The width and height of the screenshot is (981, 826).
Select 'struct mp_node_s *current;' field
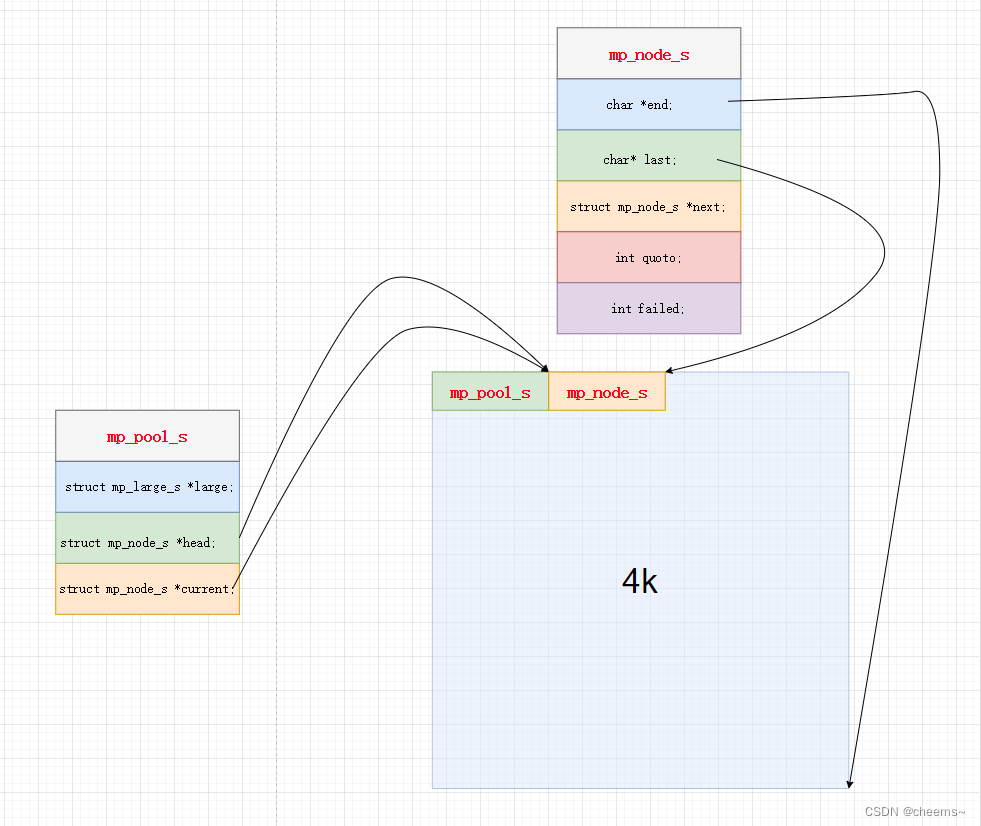pos(148,589)
